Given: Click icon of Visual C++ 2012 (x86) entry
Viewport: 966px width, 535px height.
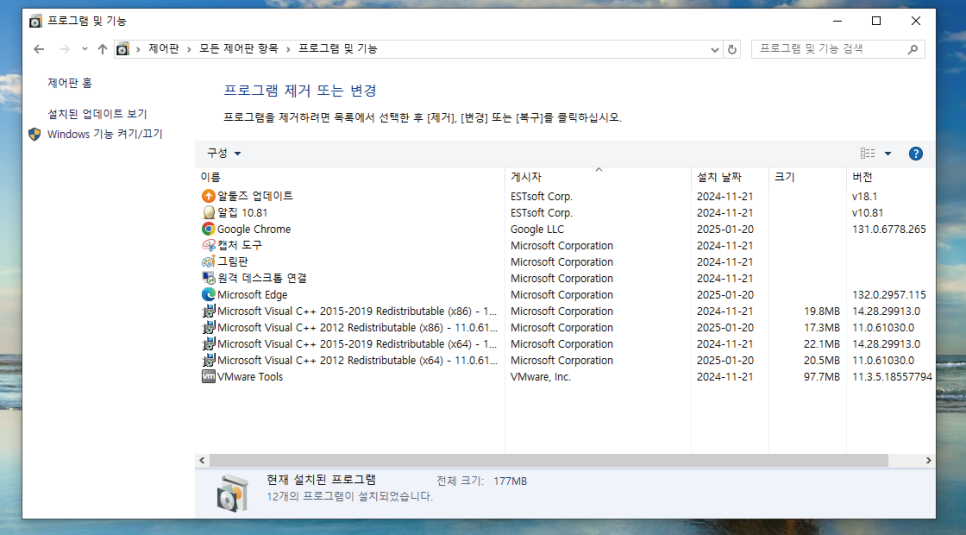Looking at the screenshot, I should (x=208, y=327).
